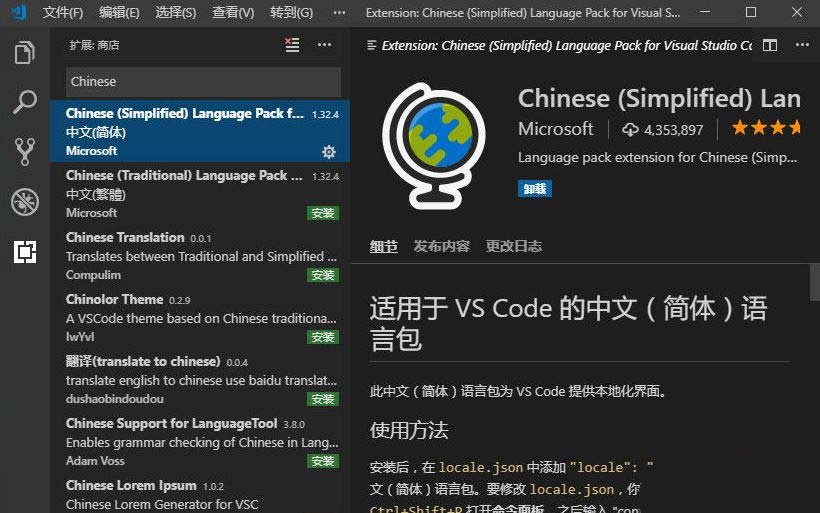The height and width of the screenshot is (513, 820).
Task: Open the Explorer view in activity bar
Action: [x=25, y=53]
